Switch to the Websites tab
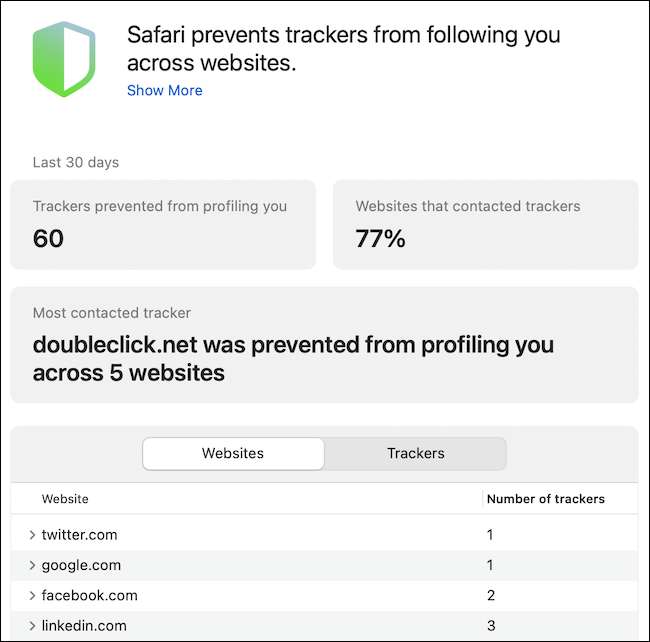This screenshot has width=650, height=642. click(233, 453)
